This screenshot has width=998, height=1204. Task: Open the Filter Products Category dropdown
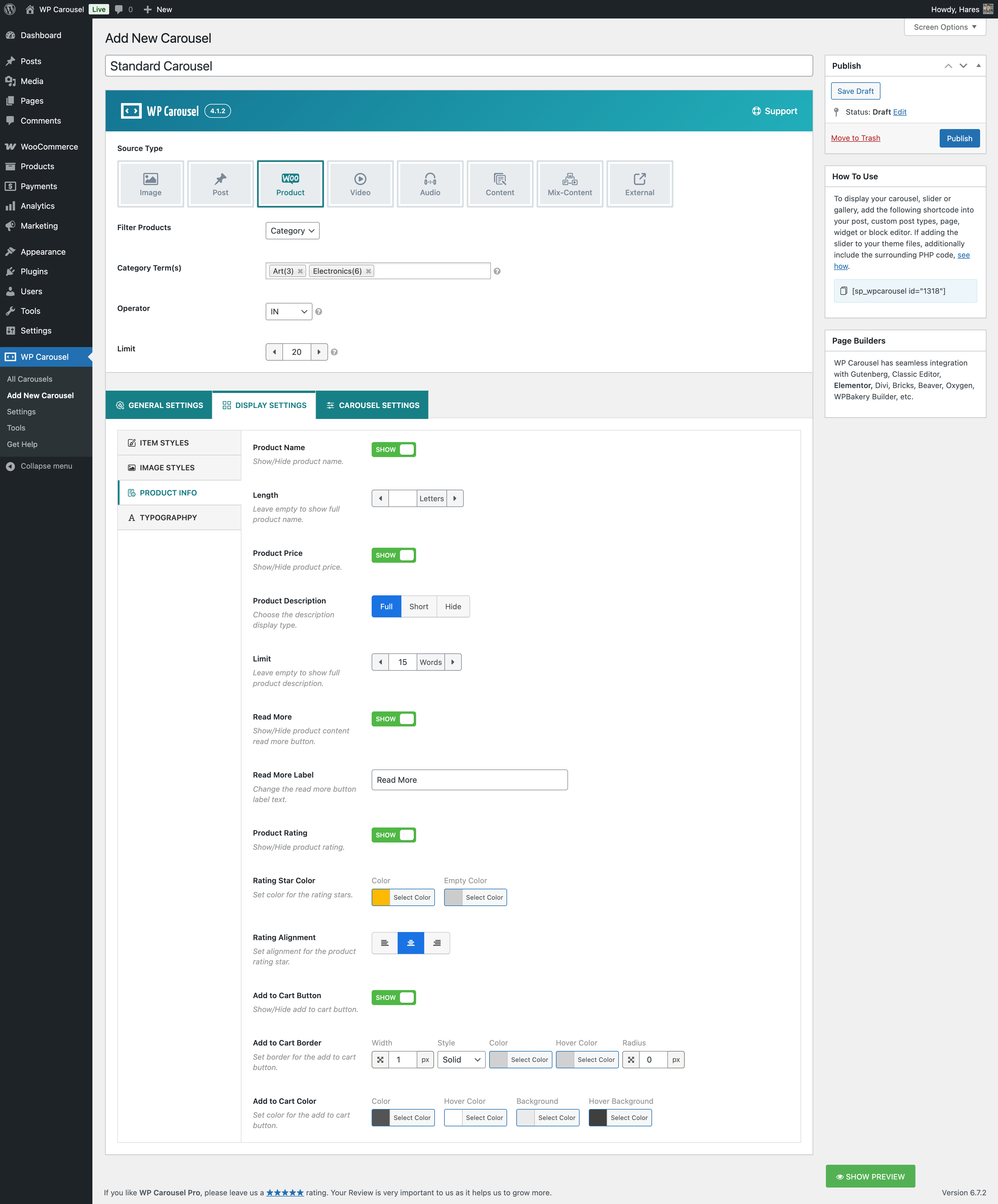293,230
